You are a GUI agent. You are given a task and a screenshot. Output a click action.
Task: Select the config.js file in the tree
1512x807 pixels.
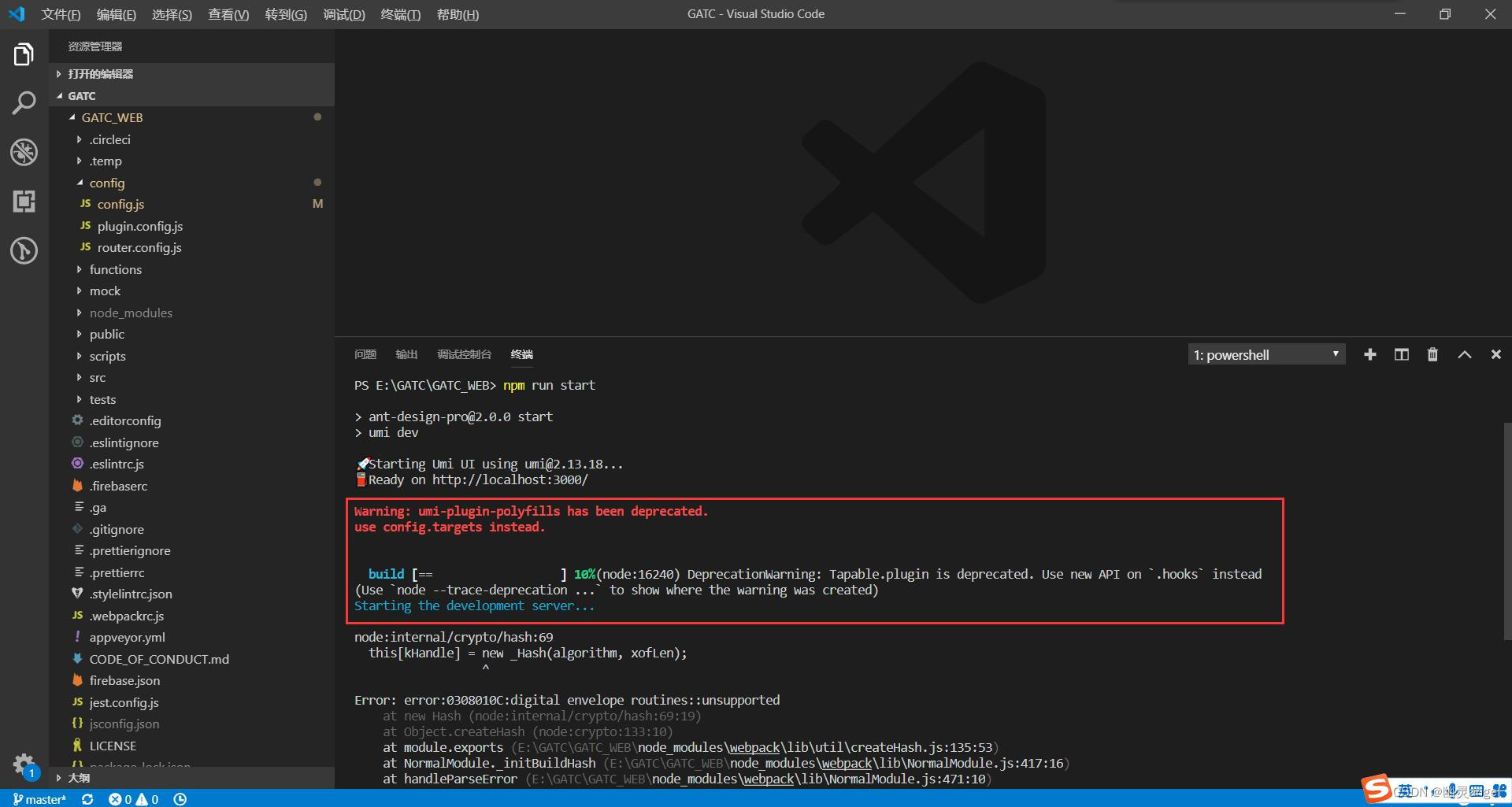(120, 204)
